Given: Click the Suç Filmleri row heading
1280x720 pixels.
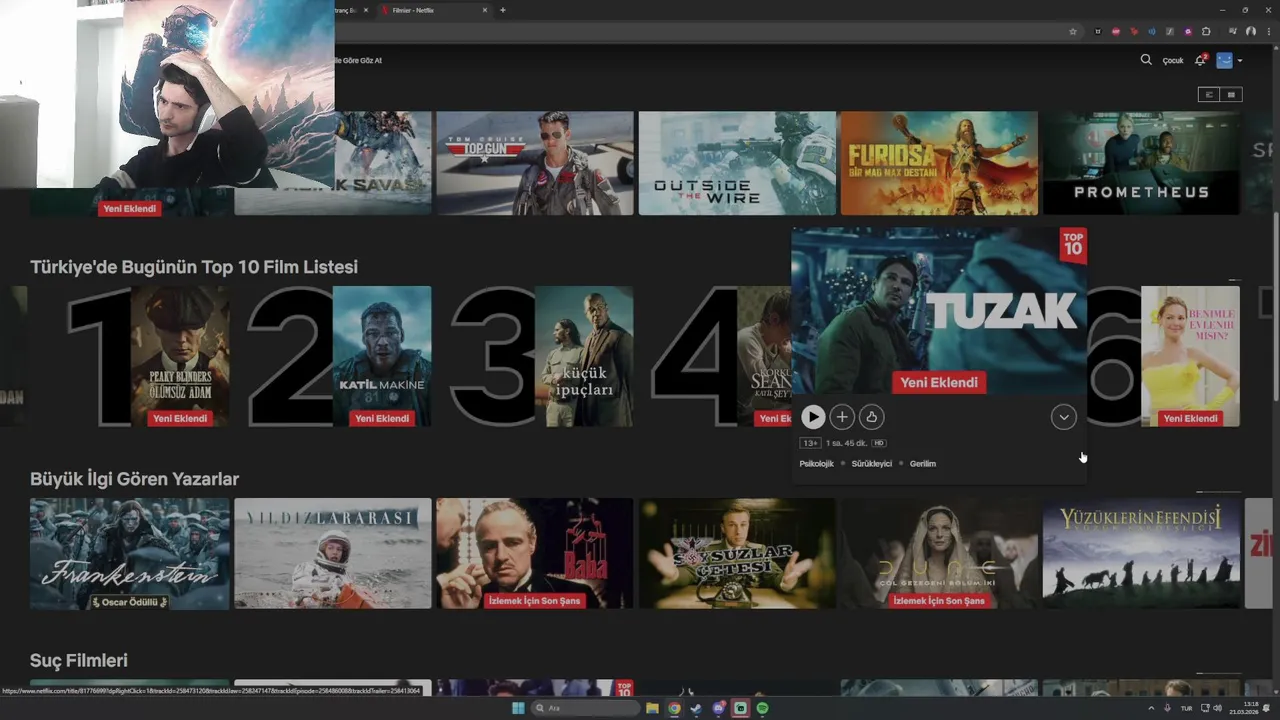Looking at the screenshot, I should pyautogui.click(x=79, y=661).
